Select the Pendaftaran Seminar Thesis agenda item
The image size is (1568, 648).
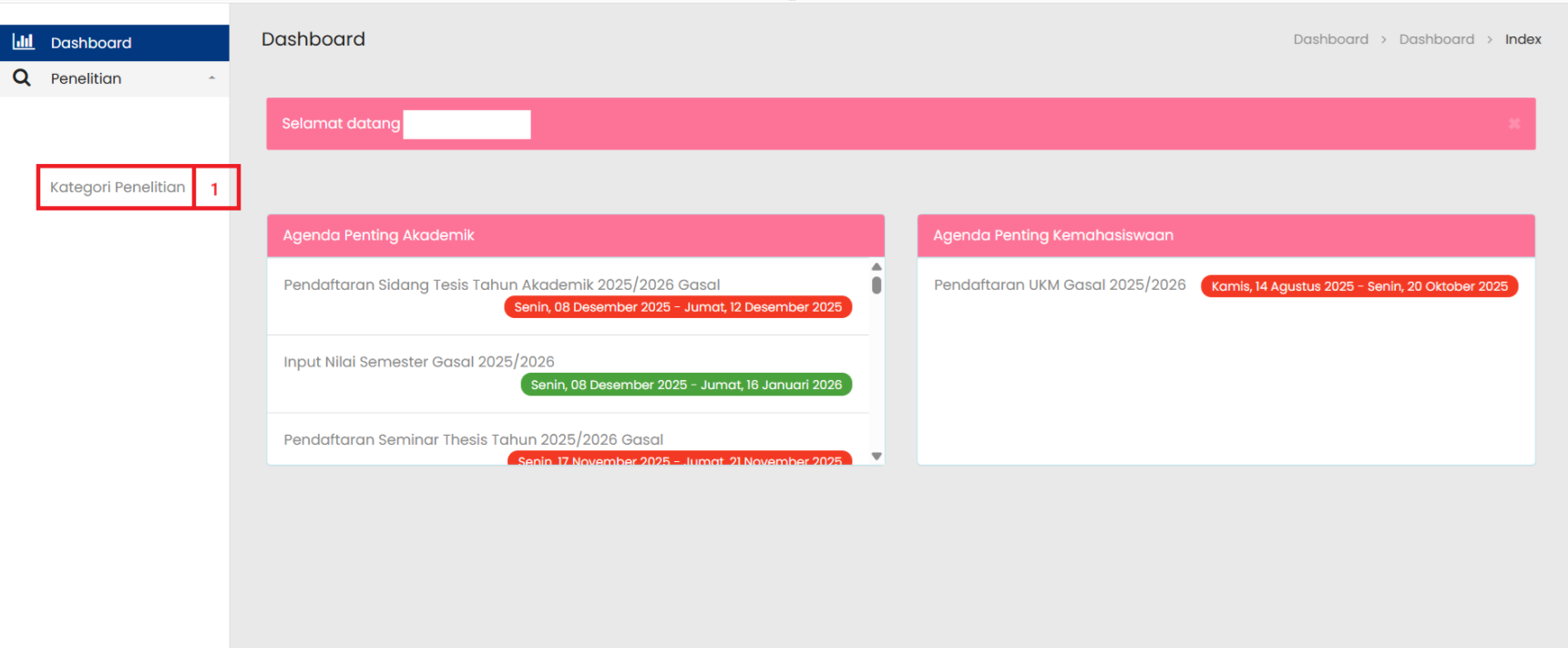pyautogui.click(x=473, y=439)
